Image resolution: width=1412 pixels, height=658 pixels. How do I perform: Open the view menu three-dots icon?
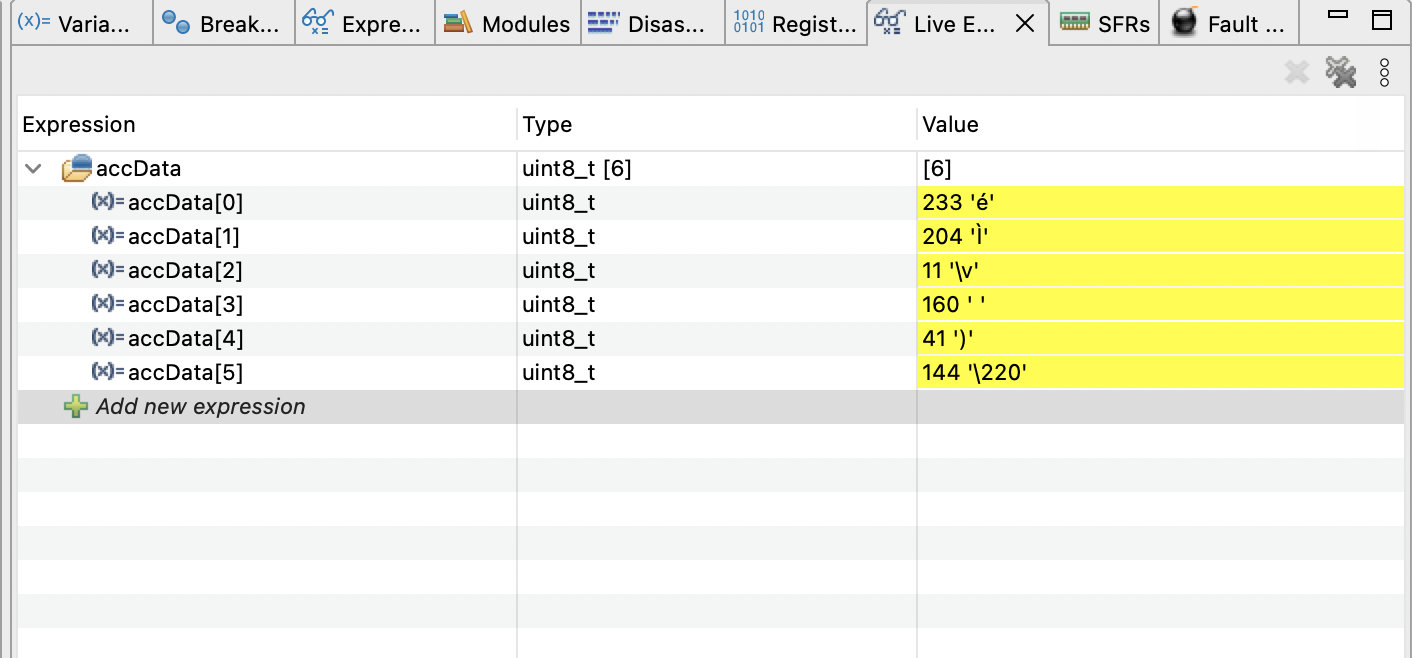[x=1385, y=72]
